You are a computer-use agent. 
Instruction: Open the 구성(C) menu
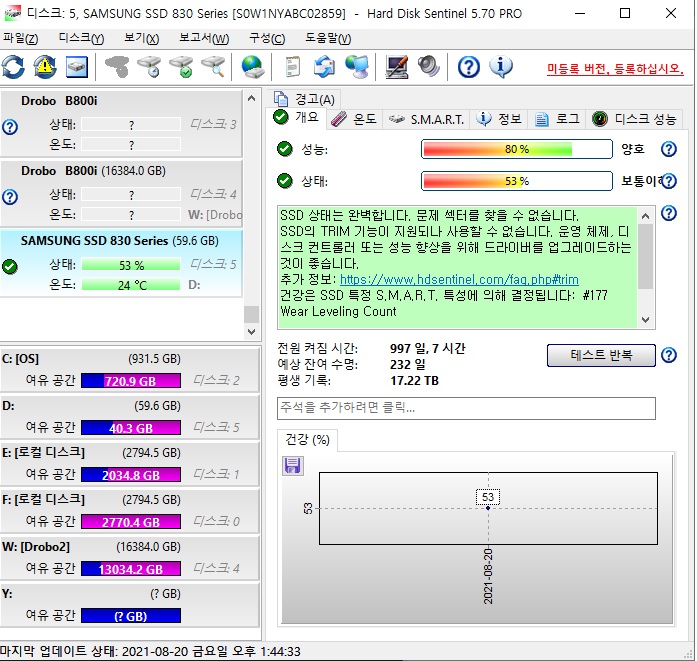[267, 39]
